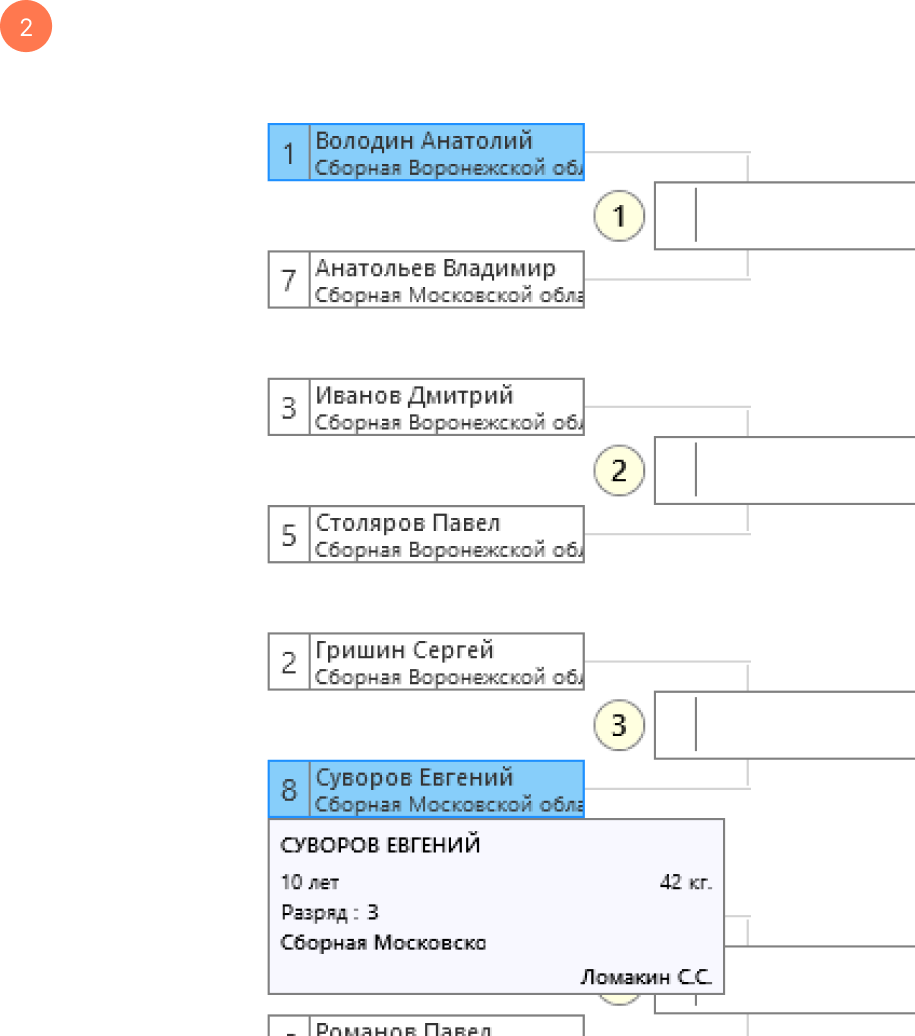Image resolution: width=915 pixels, height=1036 pixels.
Task: Click the match 2 winner box
Action: (x=785, y=470)
